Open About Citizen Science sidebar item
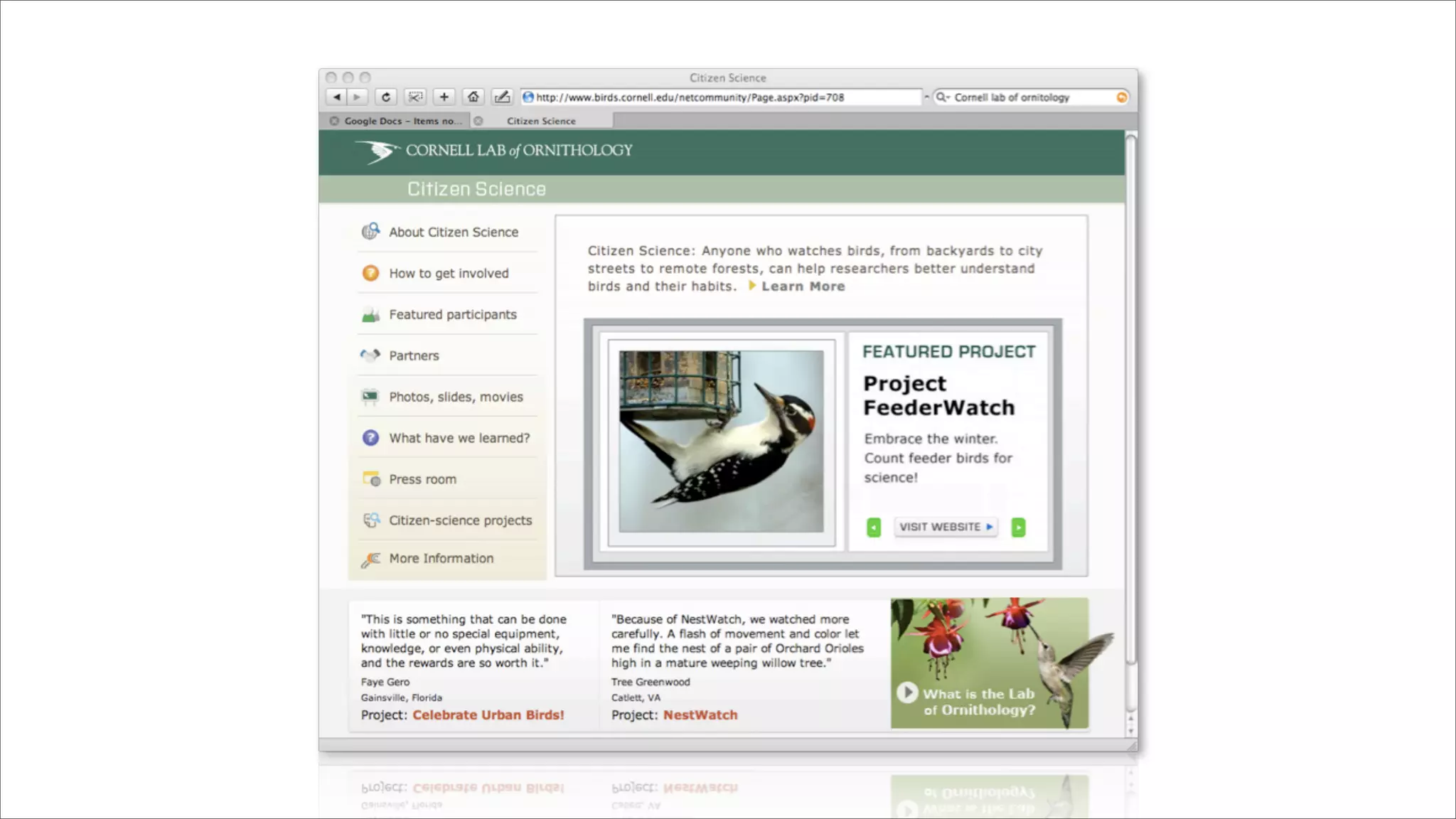 click(453, 232)
